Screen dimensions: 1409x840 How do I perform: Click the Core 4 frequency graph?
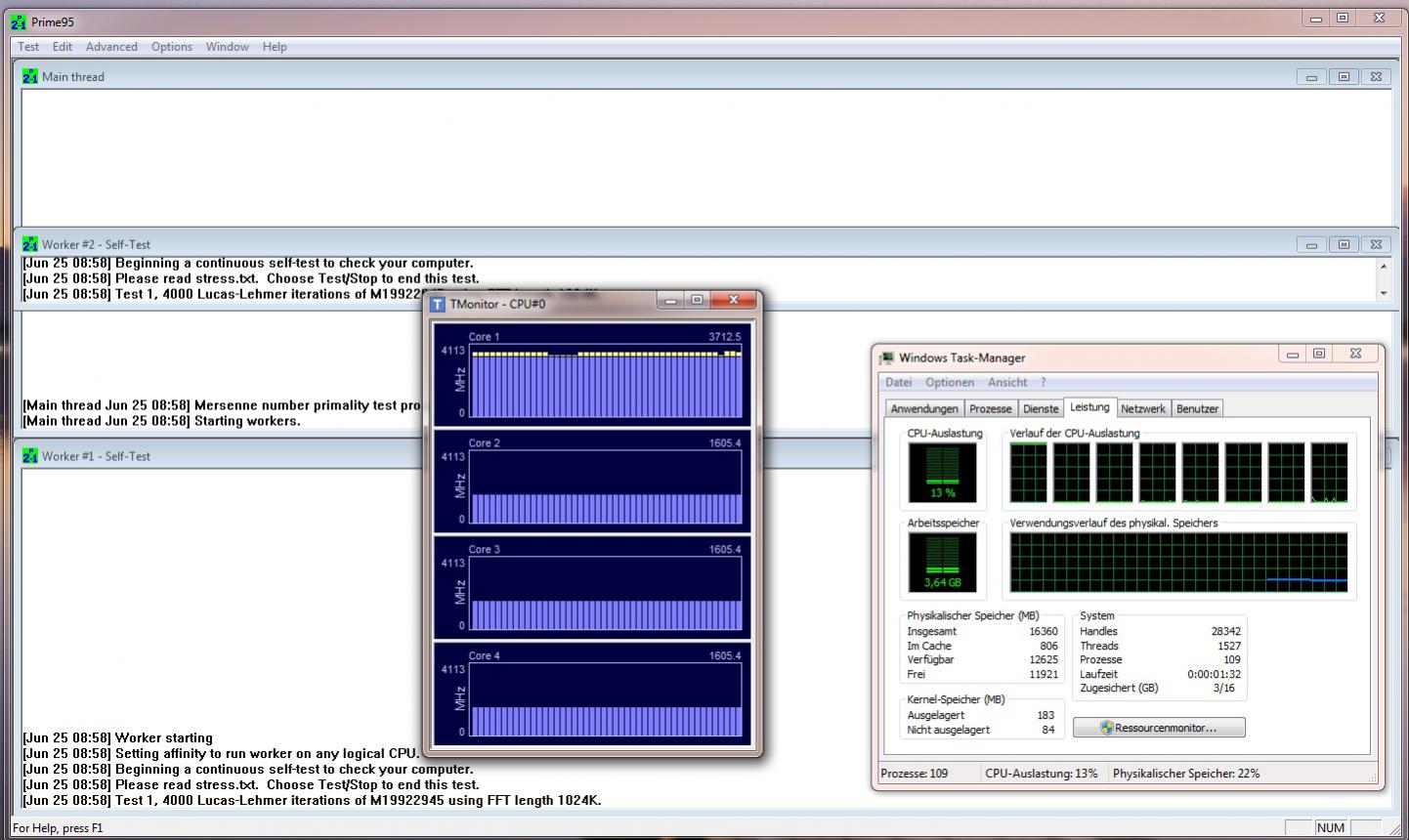point(606,700)
